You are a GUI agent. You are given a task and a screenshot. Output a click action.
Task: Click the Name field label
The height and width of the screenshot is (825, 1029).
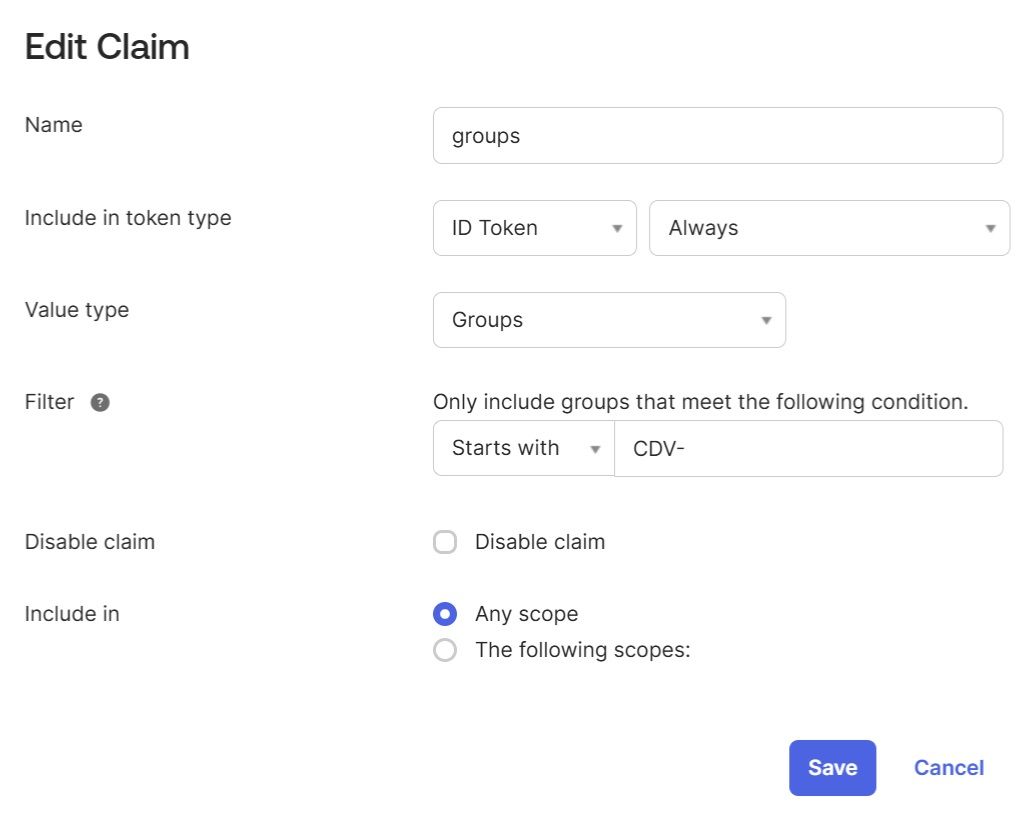tap(54, 125)
